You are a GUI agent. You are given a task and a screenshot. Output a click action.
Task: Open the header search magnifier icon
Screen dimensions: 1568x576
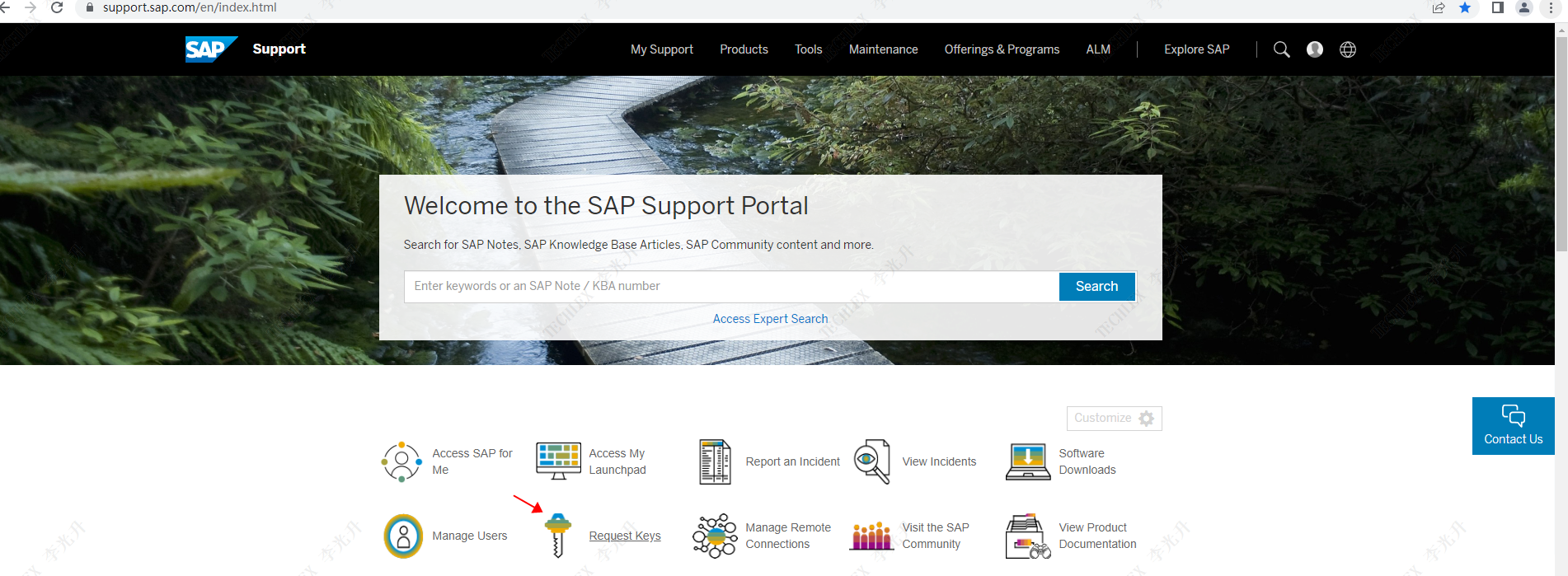1281,49
